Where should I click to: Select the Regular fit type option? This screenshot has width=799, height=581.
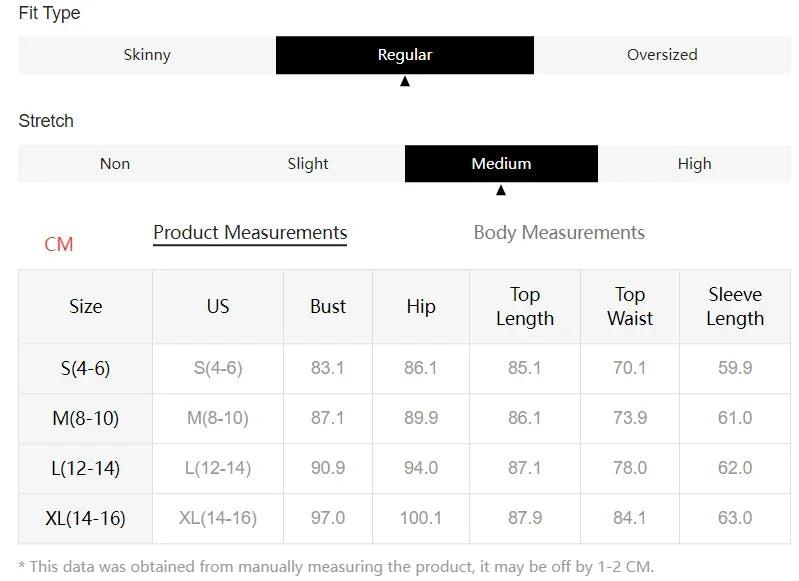point(405,55)
